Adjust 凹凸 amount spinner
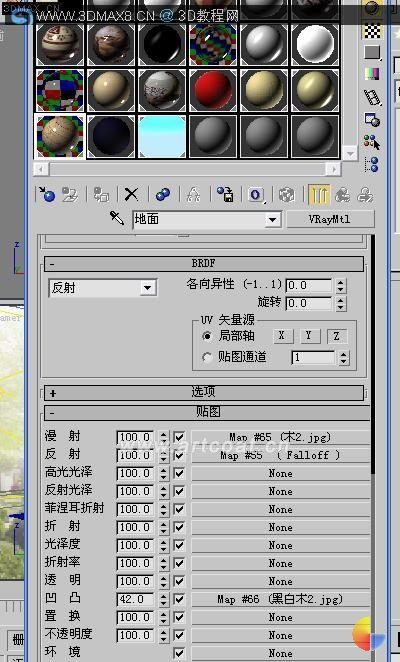The width and height of the screenshot is (400, 662). (x=163, y=599)
